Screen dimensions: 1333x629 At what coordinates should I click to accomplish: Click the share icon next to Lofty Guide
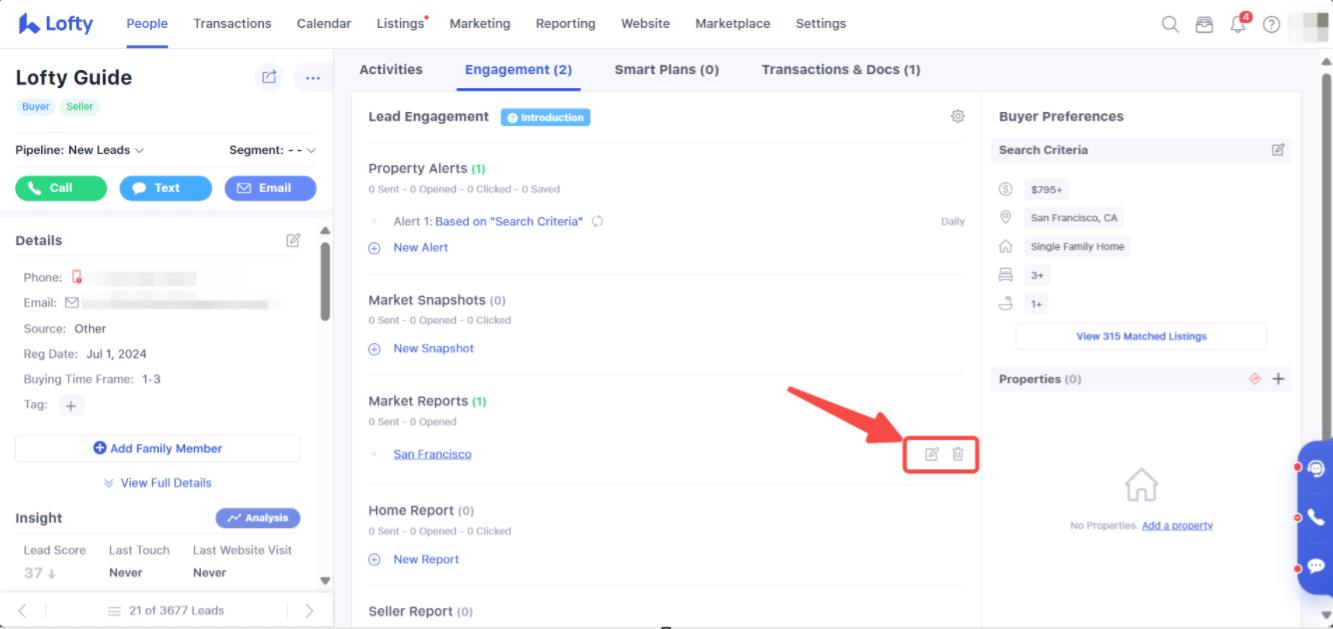pos(269,77)
